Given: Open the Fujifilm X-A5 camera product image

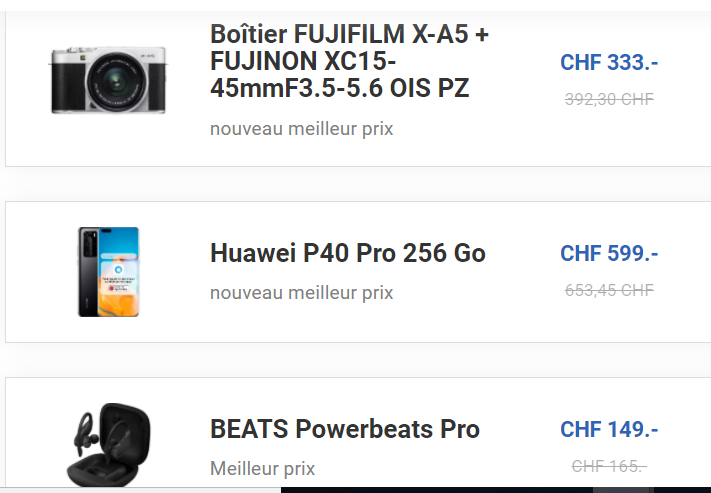Looking at the screenshot, I should click(108, 80).
